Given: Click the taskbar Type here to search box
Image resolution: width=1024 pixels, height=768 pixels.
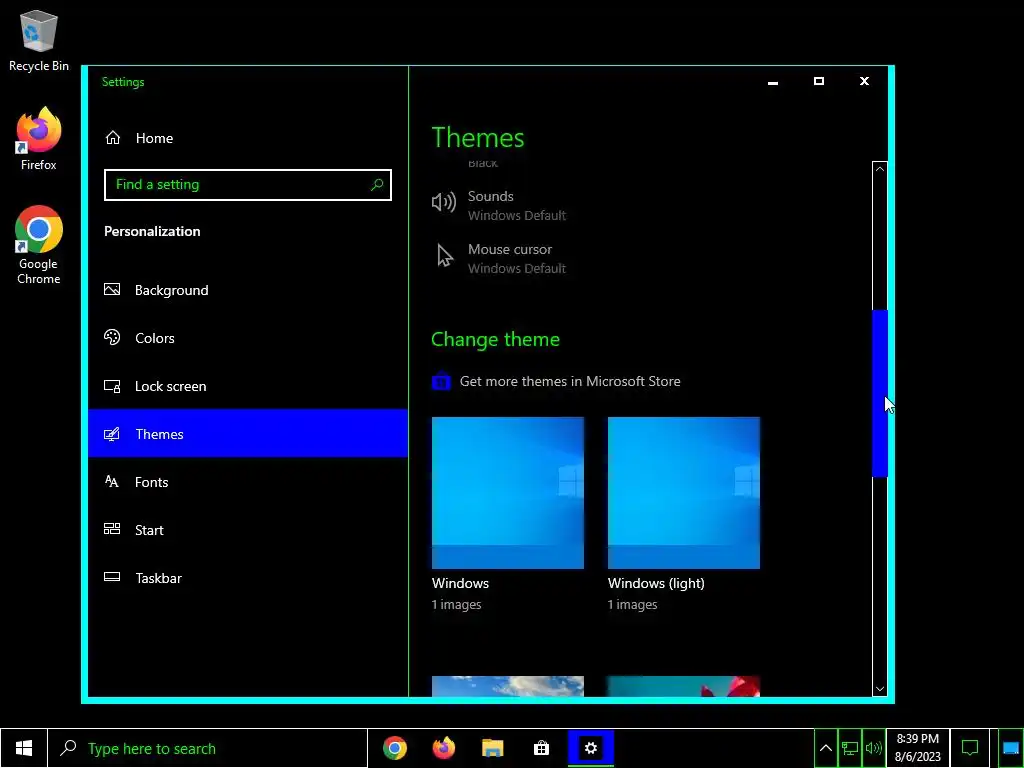Looking at the screenshot, I should click(x=208, y=748).
